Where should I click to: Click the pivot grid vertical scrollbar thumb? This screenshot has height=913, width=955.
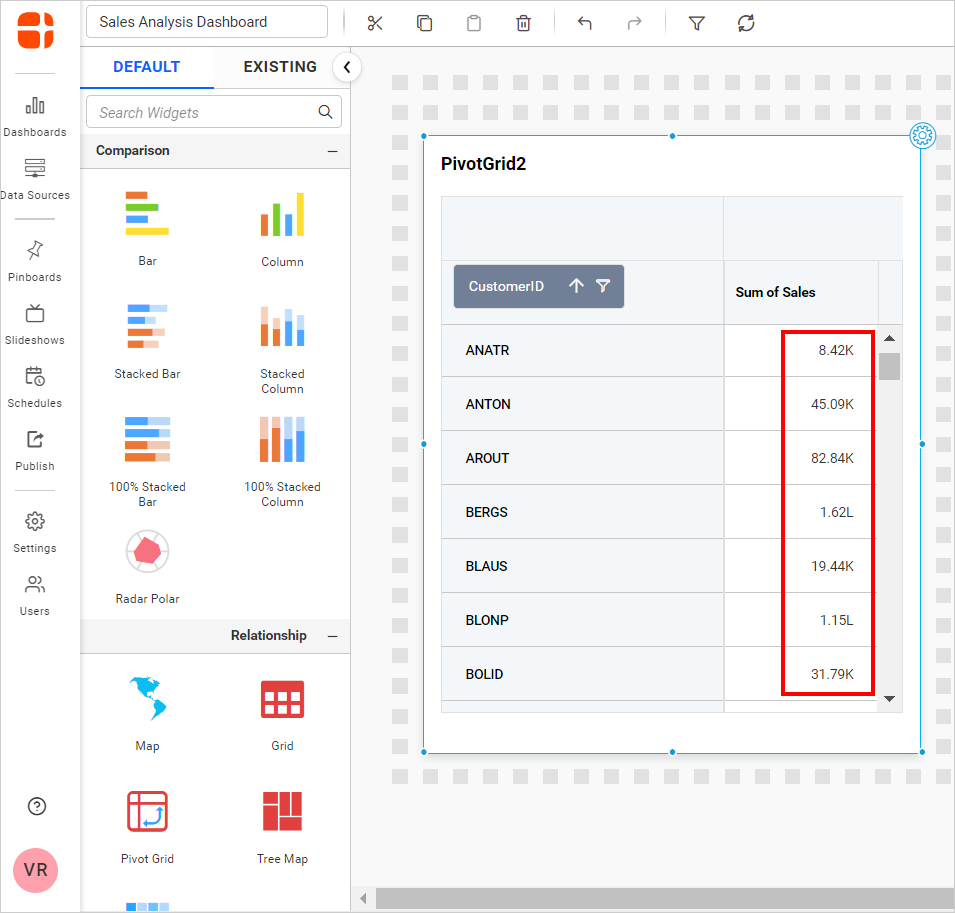pos(889,366)
